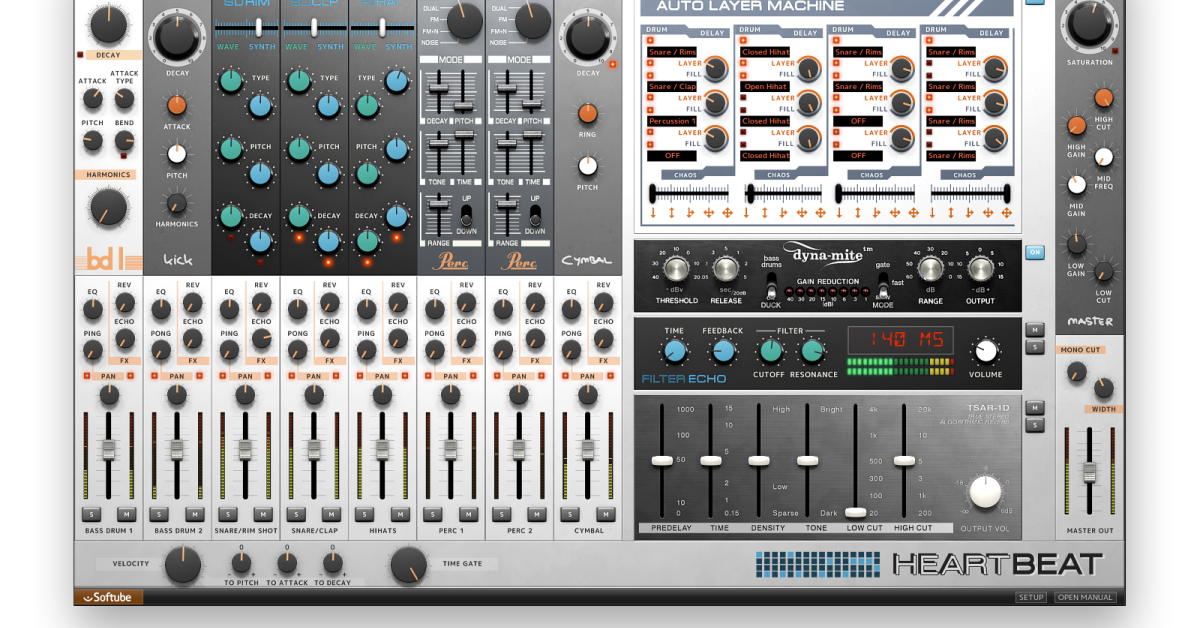This screenshot has height=628, width=1200.
Task: Click the OPEN MANUAL button
Action: (x=1085, y=598)
